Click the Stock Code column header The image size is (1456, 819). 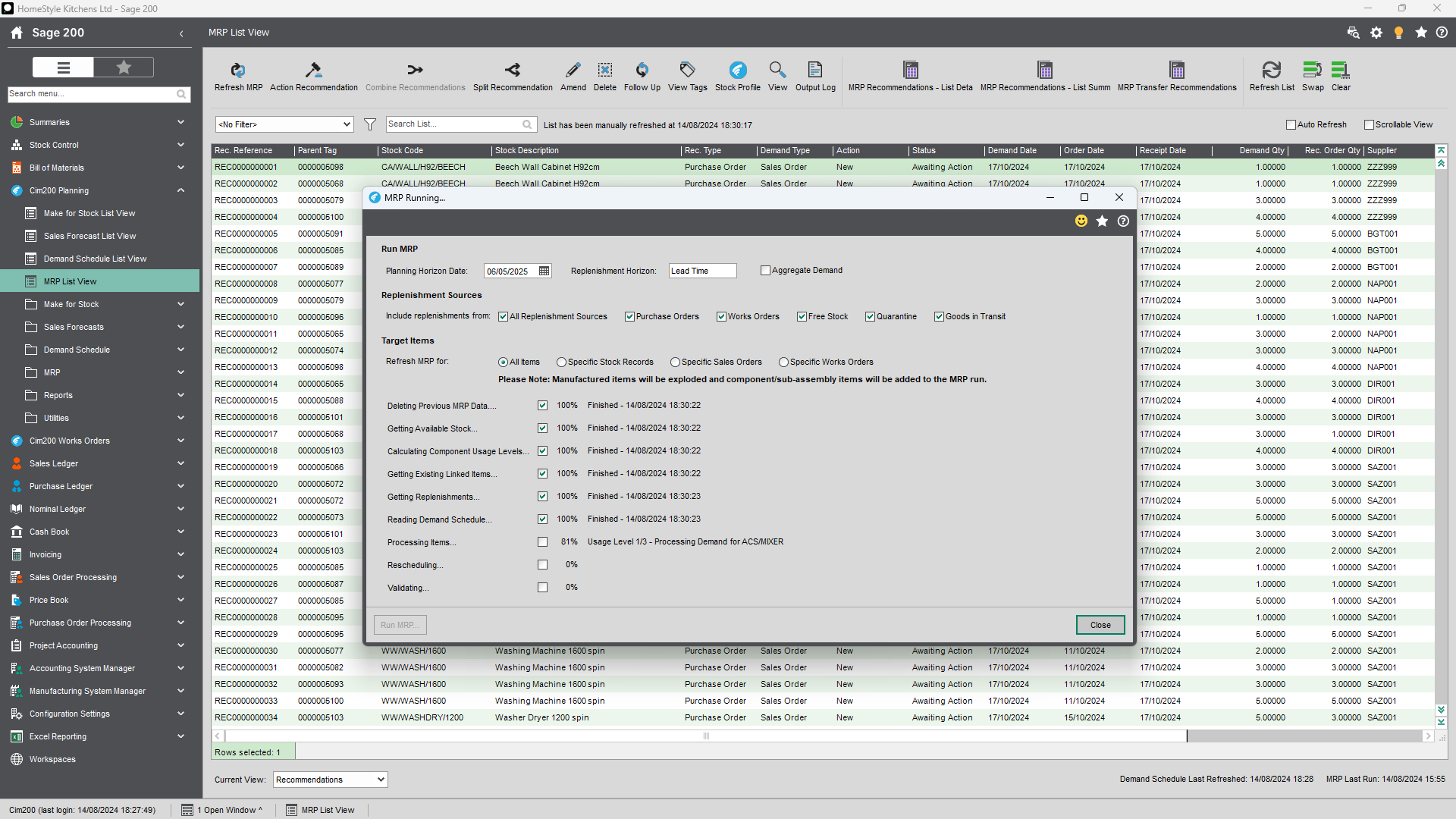(x=435, y=150)
